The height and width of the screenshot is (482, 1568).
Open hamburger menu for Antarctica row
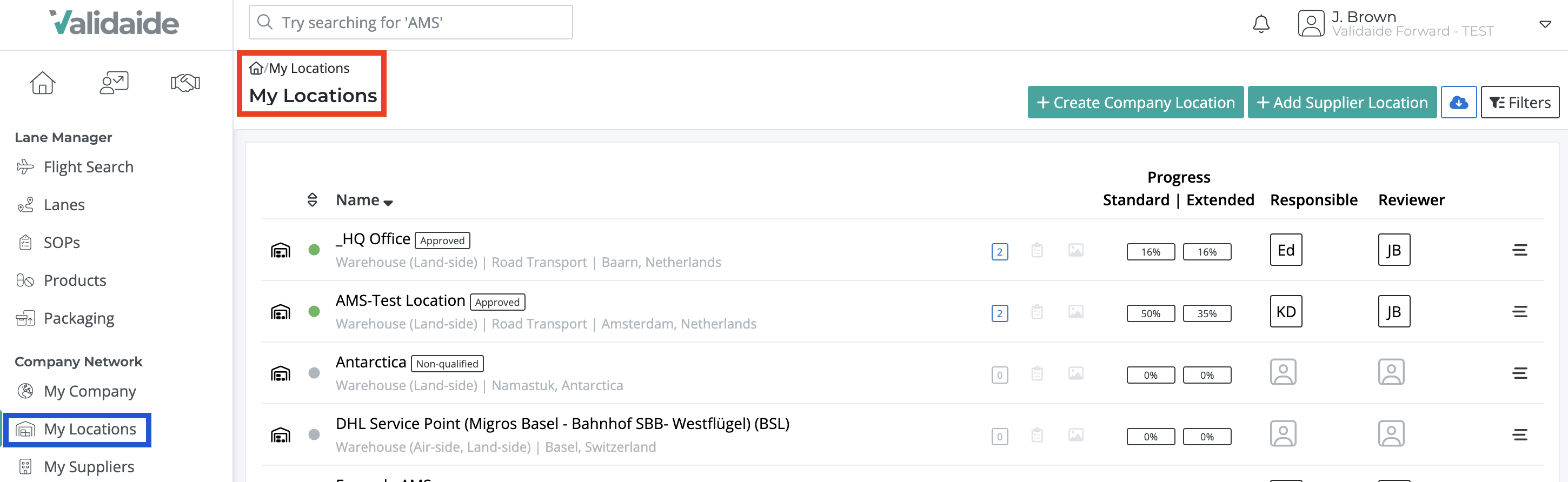coord(1519,373)
